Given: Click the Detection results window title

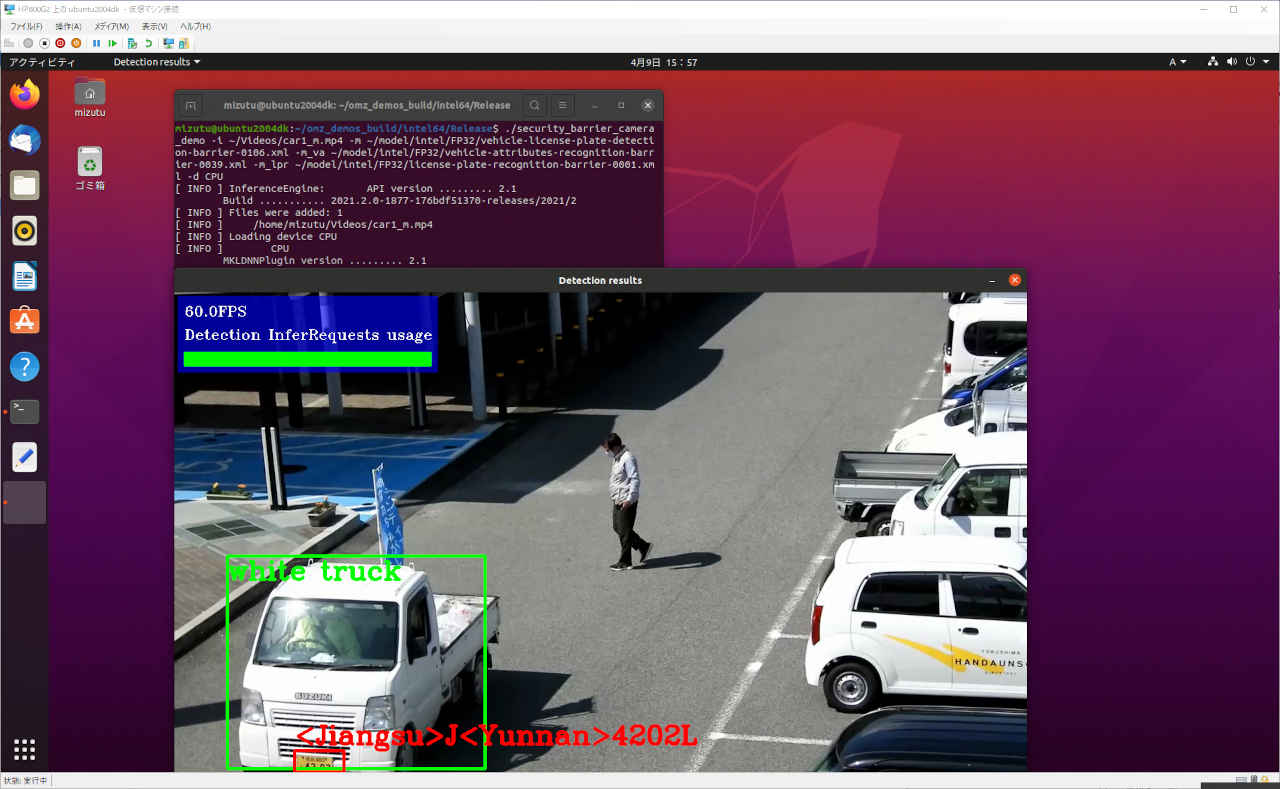Looking at the screenshot, I should point(600,280).
